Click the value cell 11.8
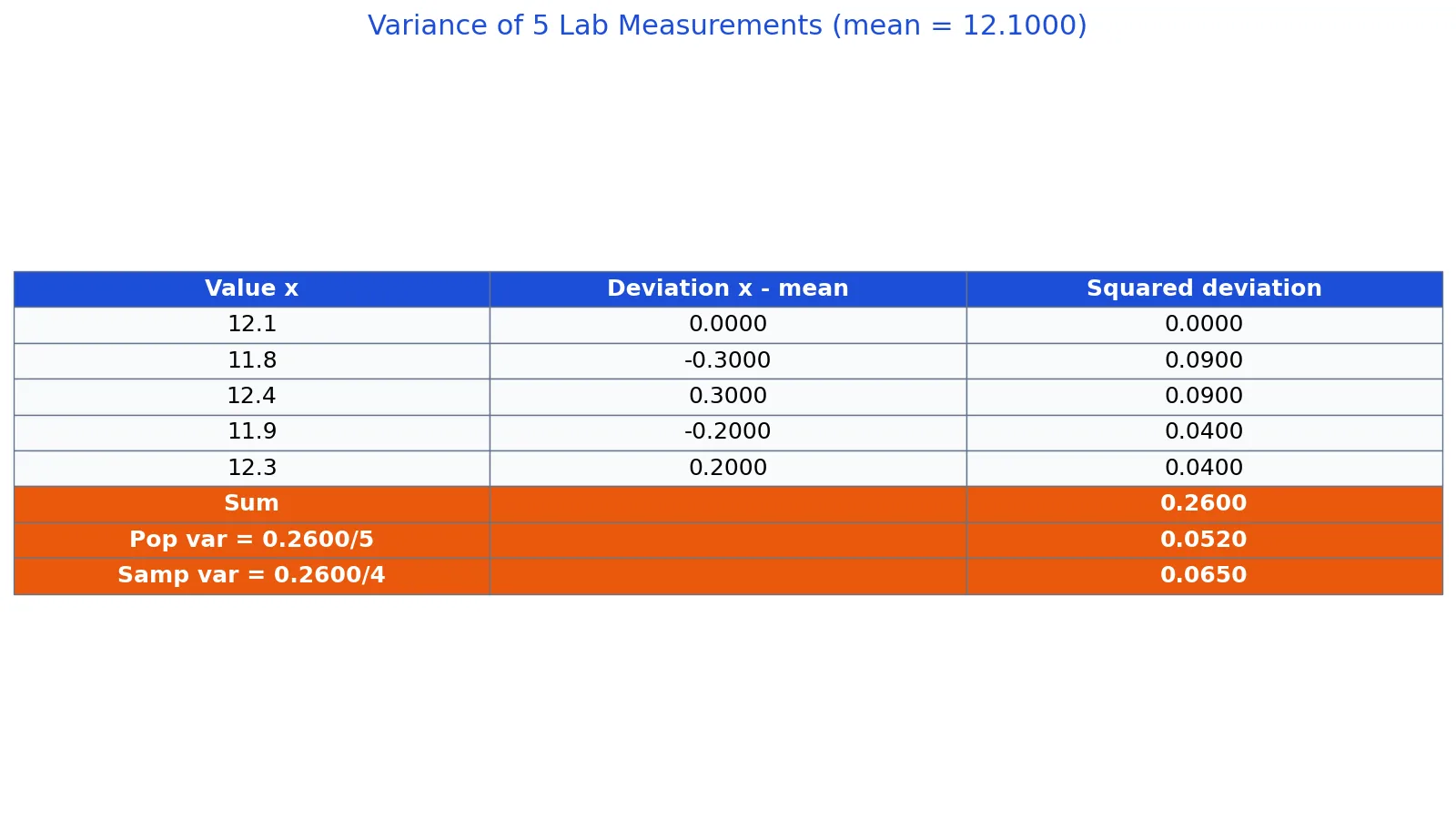 pos(252,360)
